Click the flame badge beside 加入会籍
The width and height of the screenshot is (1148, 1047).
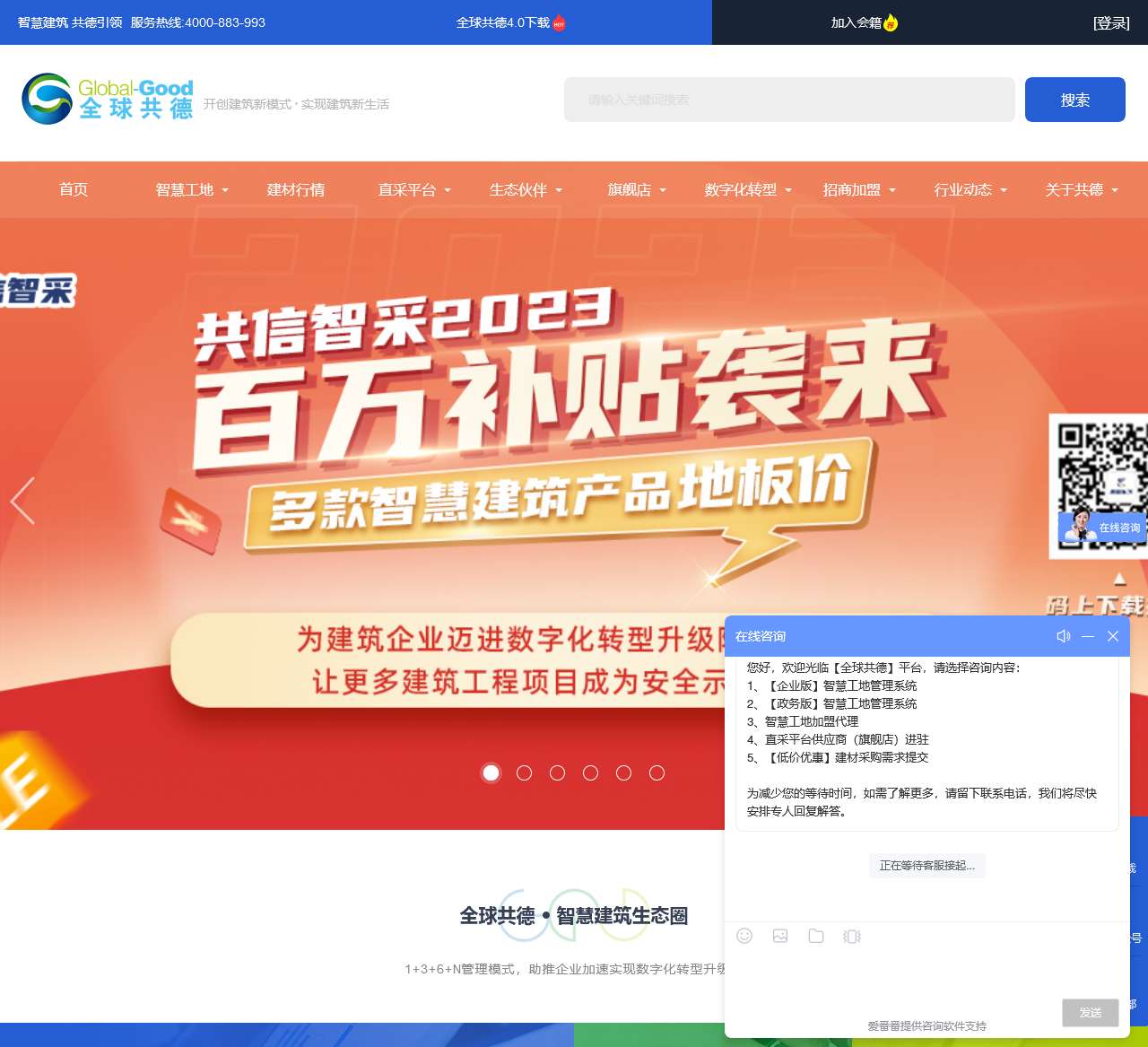tap(891, 22)
